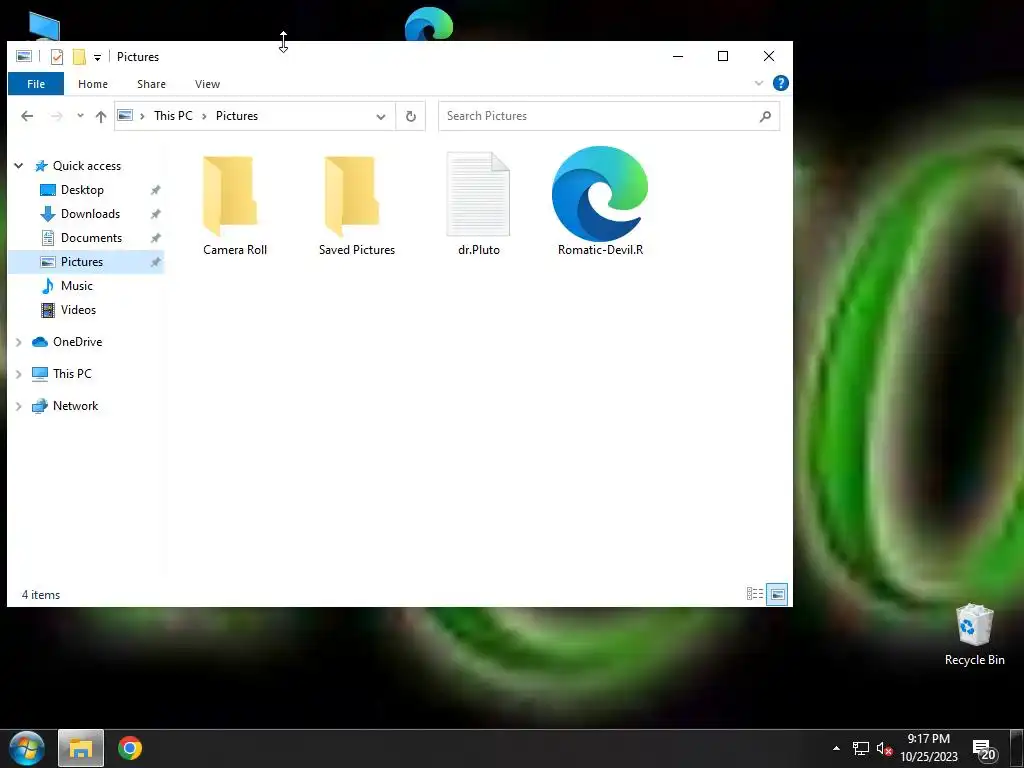Switch to the Home ribbon tab
This screenshot has width=1024, height=768.
[x=93, y=84]
